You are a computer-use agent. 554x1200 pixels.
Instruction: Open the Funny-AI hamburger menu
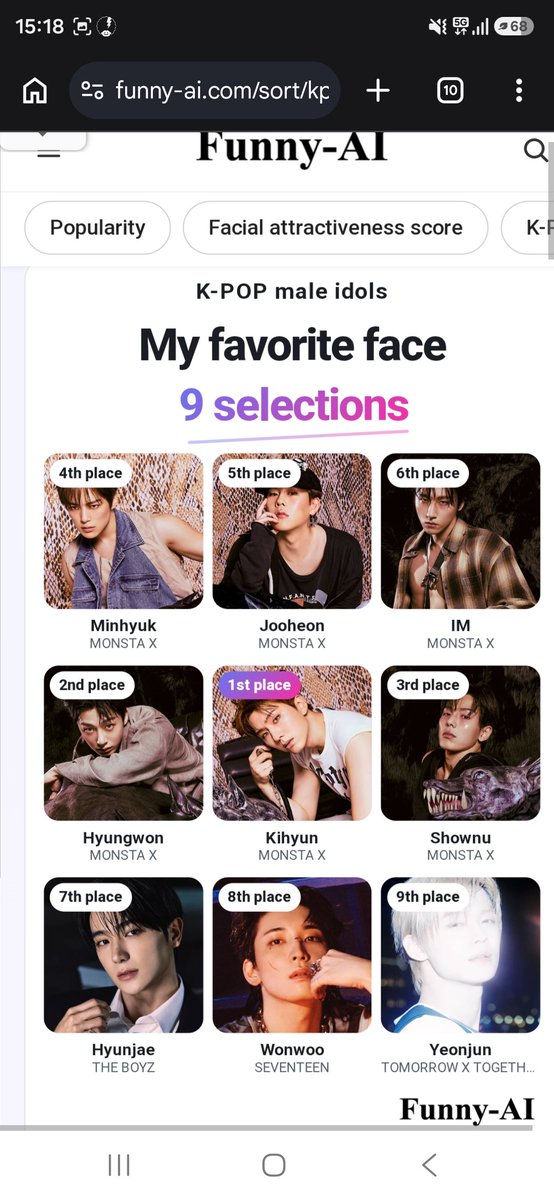coord(48,151)
